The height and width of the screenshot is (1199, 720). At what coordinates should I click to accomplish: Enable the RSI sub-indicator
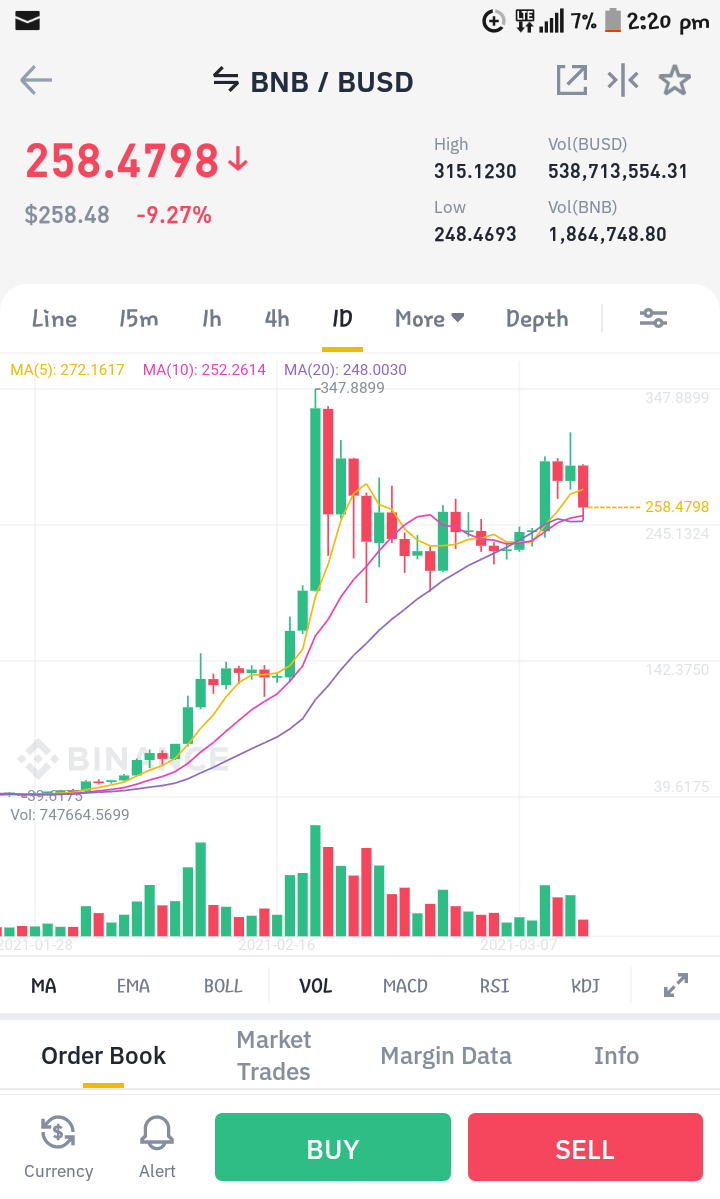(x=495, y=986)
